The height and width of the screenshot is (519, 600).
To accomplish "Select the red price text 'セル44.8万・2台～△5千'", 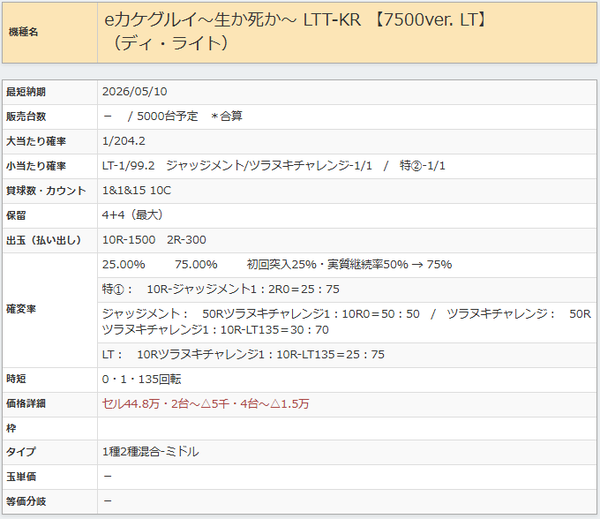I will tap(166, 404).
